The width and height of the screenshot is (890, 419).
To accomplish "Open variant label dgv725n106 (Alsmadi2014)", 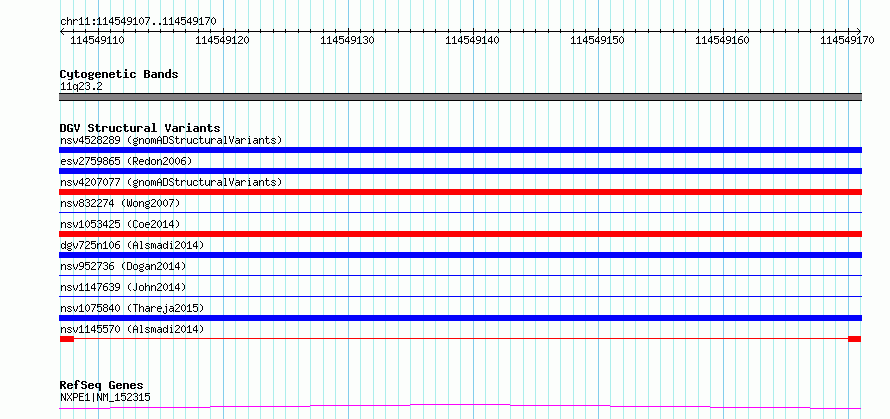I will tap(132, 245).
